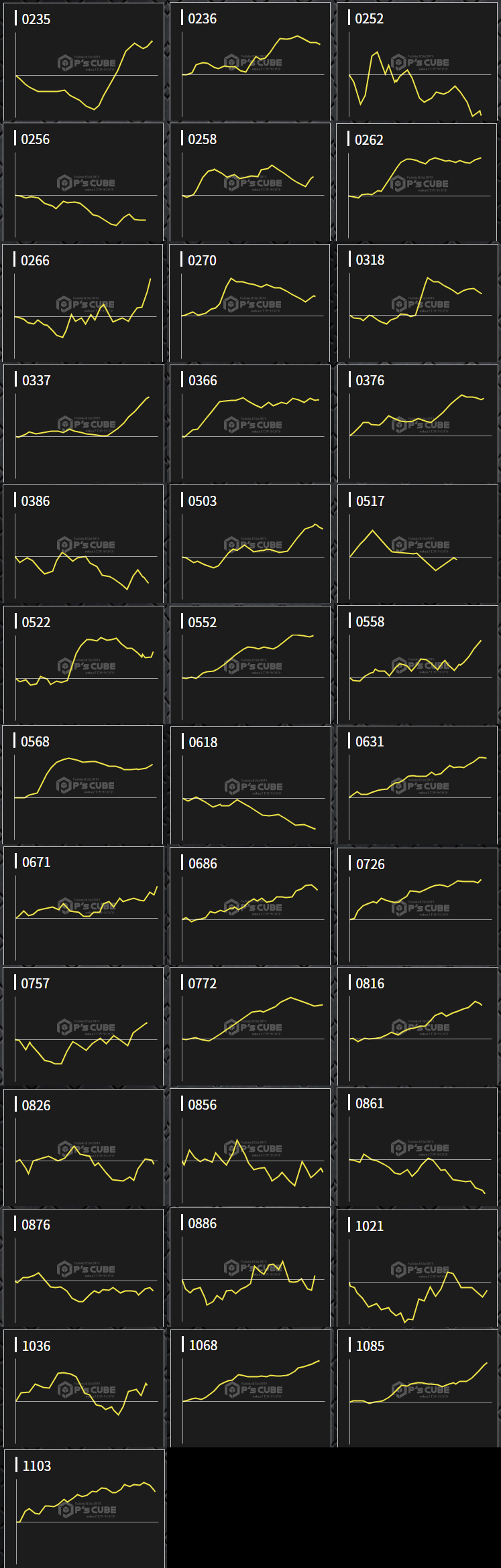501x1568 pixels.
Task: Open the last graph, numbered 1103
Action: 85,1509
